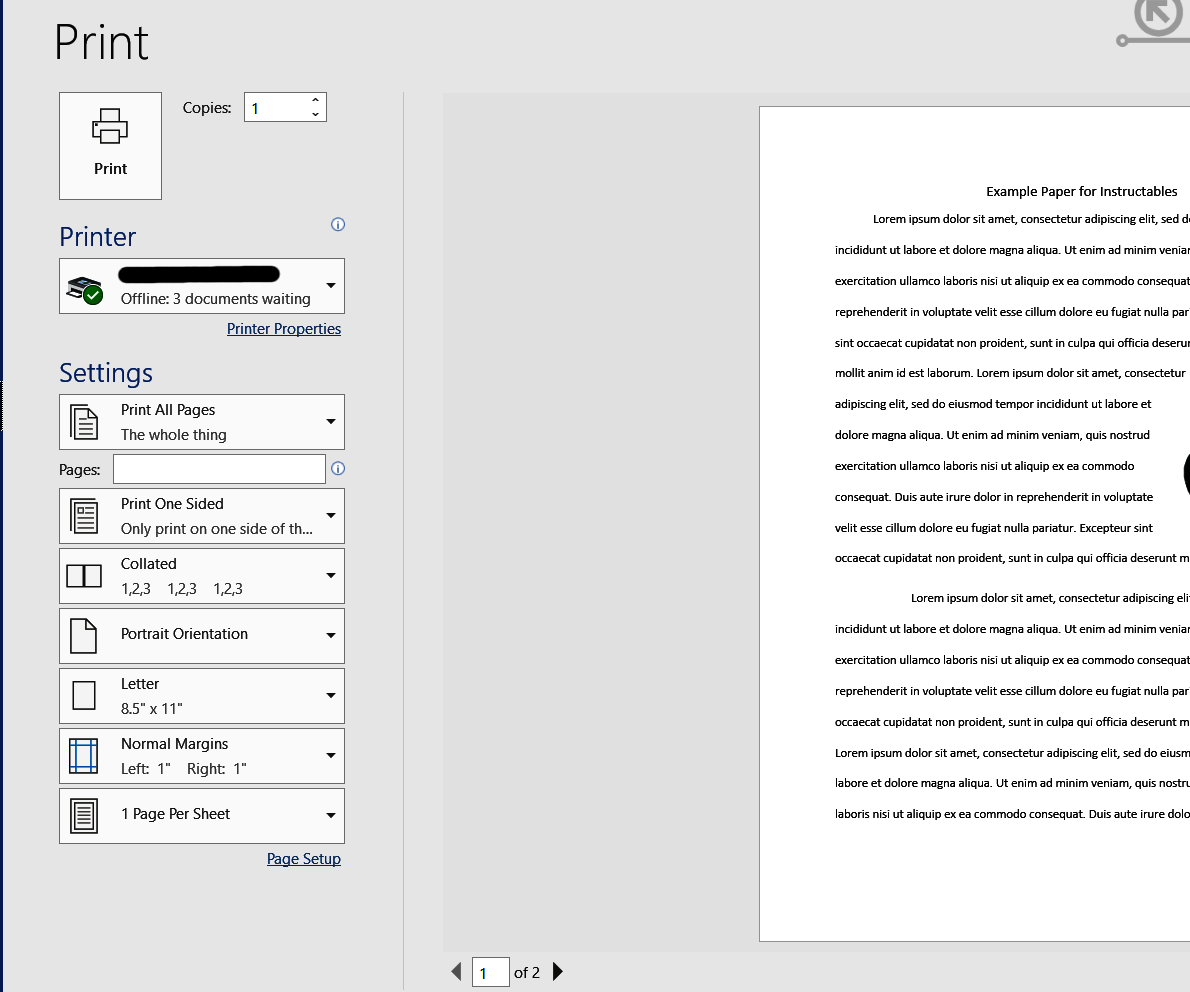Click the printer status icon with green check
This screenshot has height=992, width=1190.
click(84, 290)
